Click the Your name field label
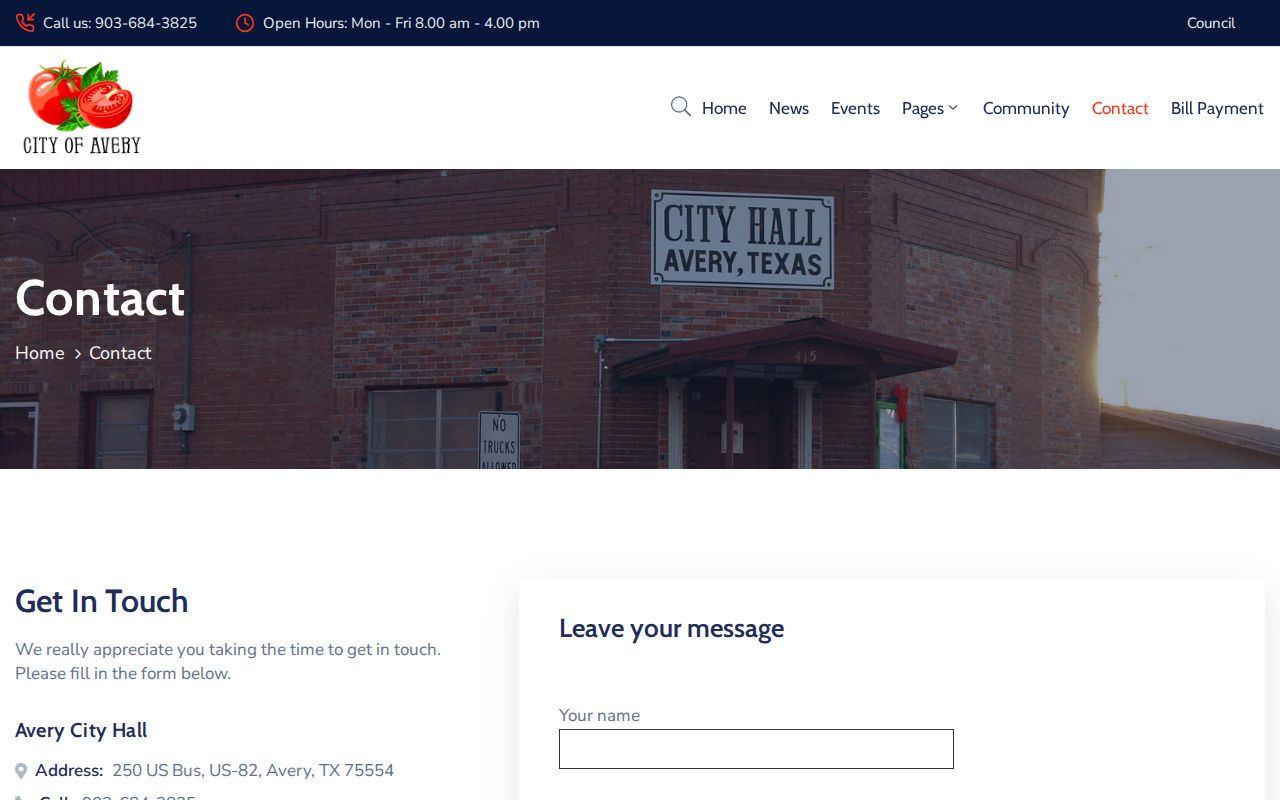 [599, 715]
